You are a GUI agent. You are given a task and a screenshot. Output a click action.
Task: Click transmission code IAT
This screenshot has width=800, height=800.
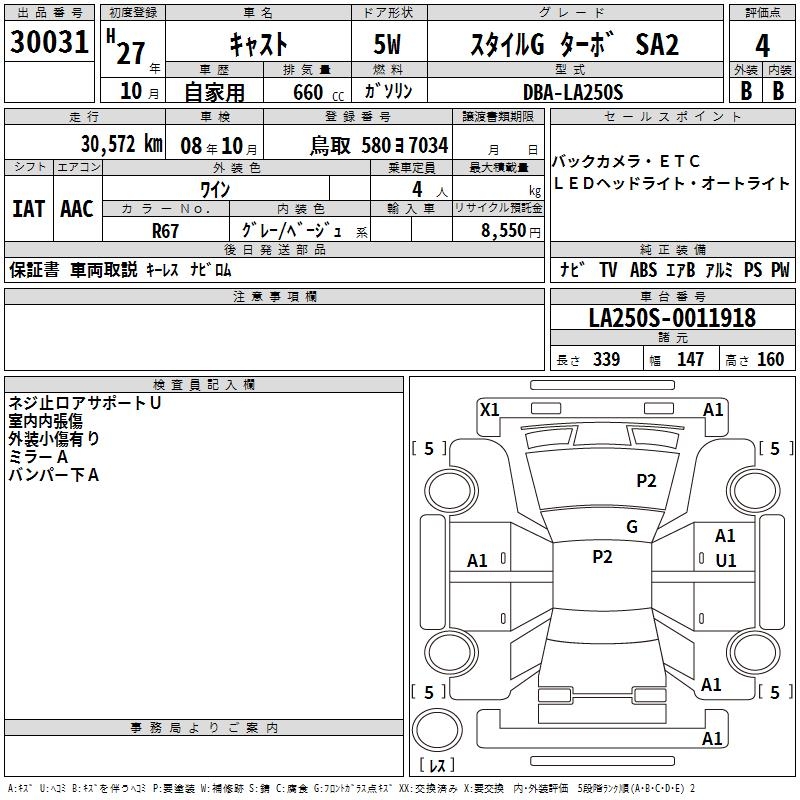point(29,209)
